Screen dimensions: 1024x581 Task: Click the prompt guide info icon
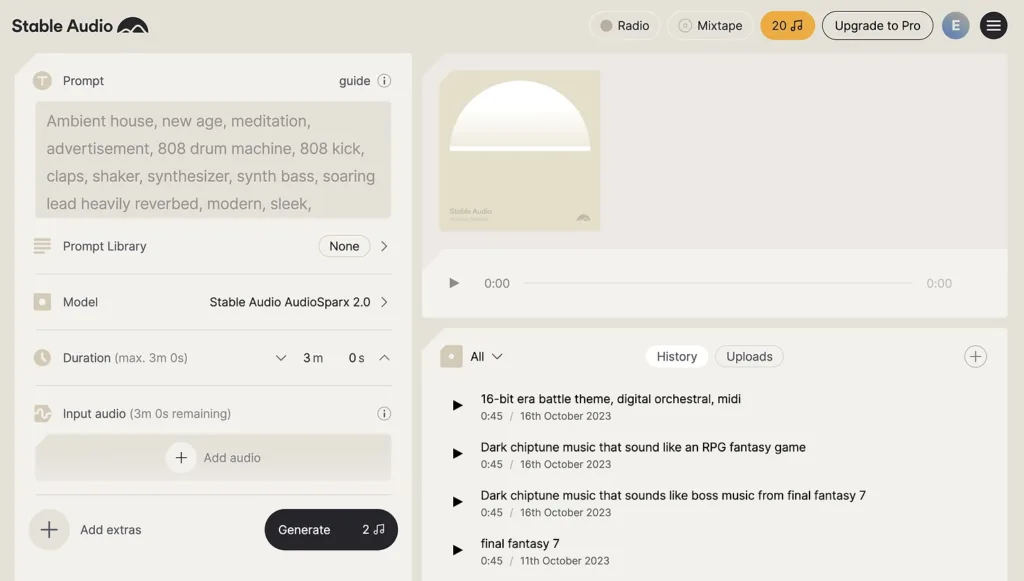tap(384, 81)
